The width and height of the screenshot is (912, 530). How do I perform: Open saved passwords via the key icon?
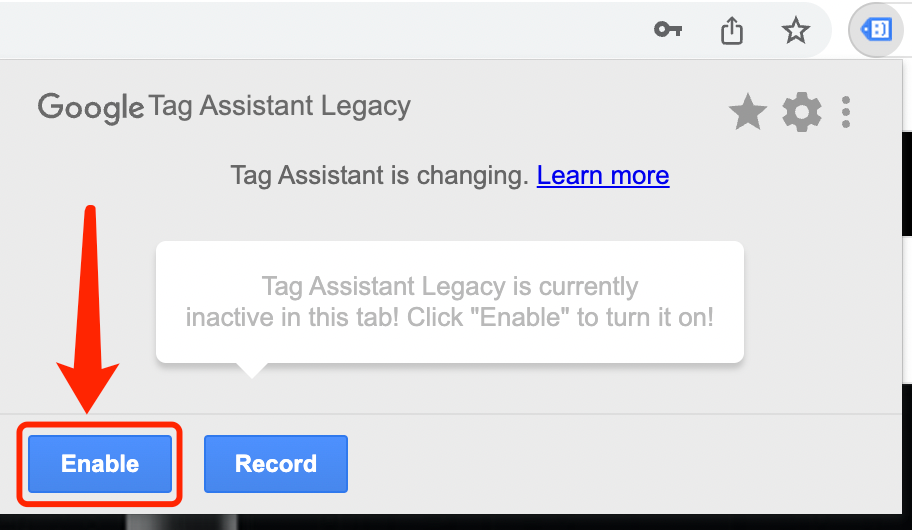668,29
